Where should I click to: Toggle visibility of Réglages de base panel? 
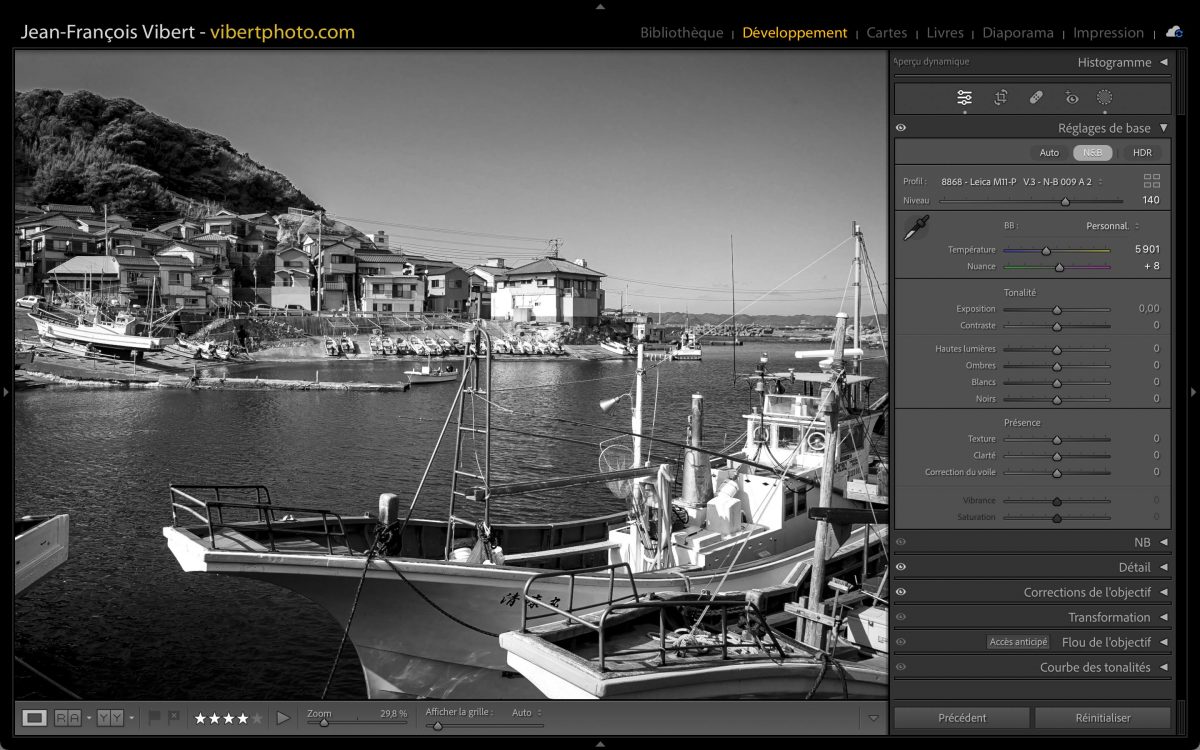[901, 128]
